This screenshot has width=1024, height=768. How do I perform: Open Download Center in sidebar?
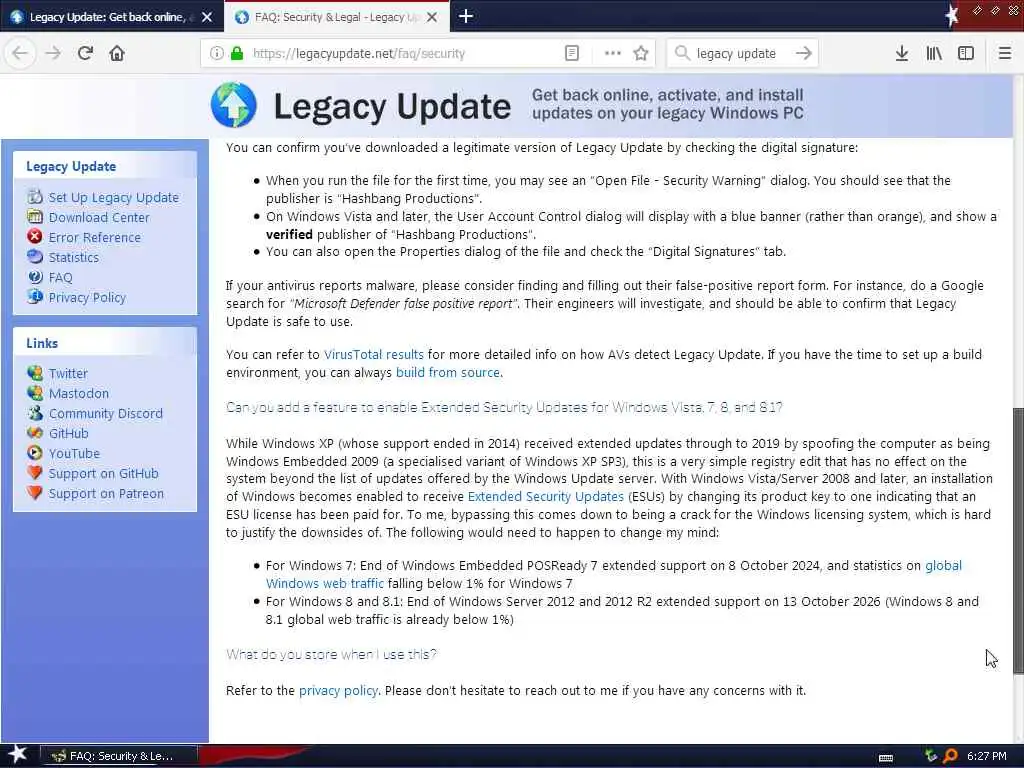[x=99, y=217]
